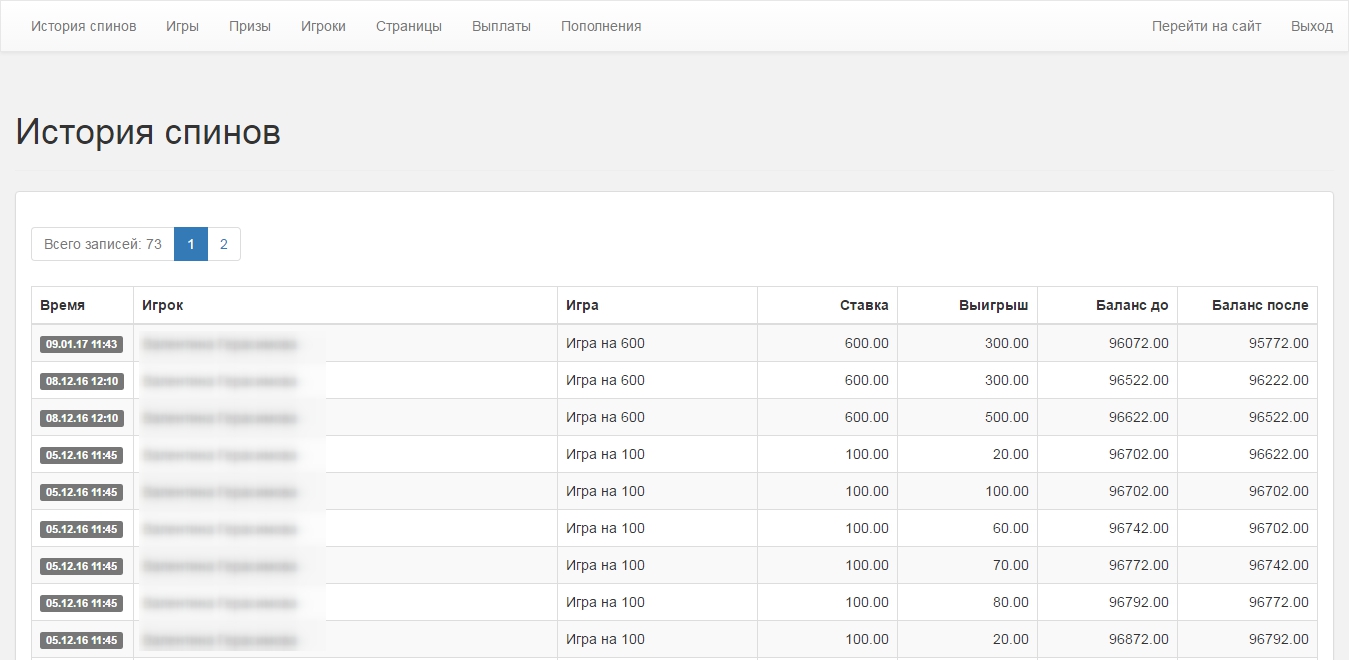1349x660 pixels.
Task: Navigate to Игроки in the navbar
Action: pos(323,26)
